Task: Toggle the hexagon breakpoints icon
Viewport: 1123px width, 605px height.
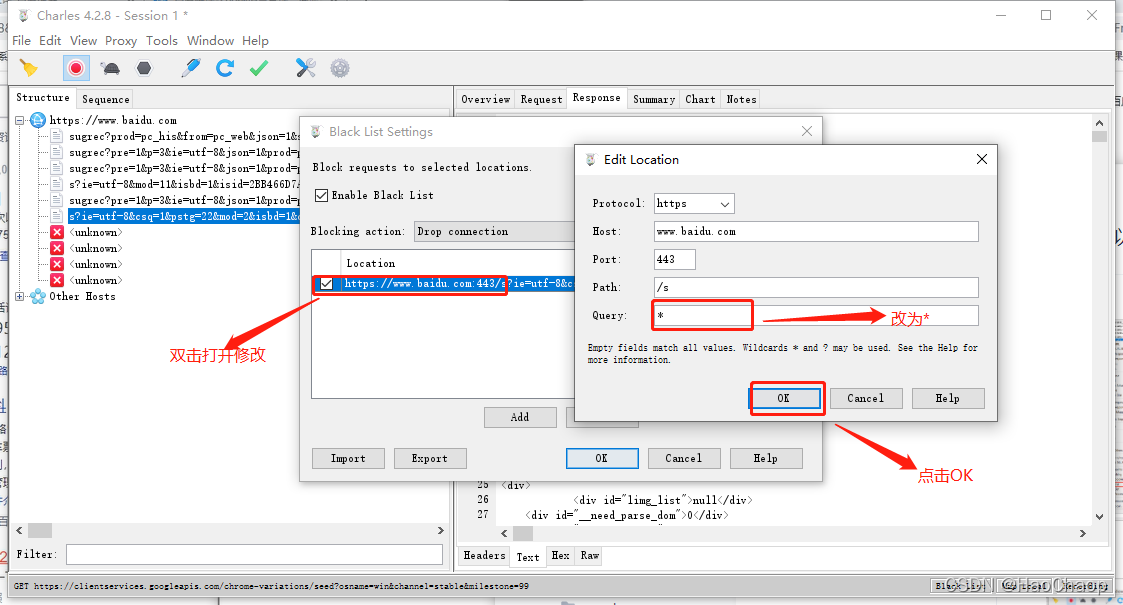Action: 144,68
